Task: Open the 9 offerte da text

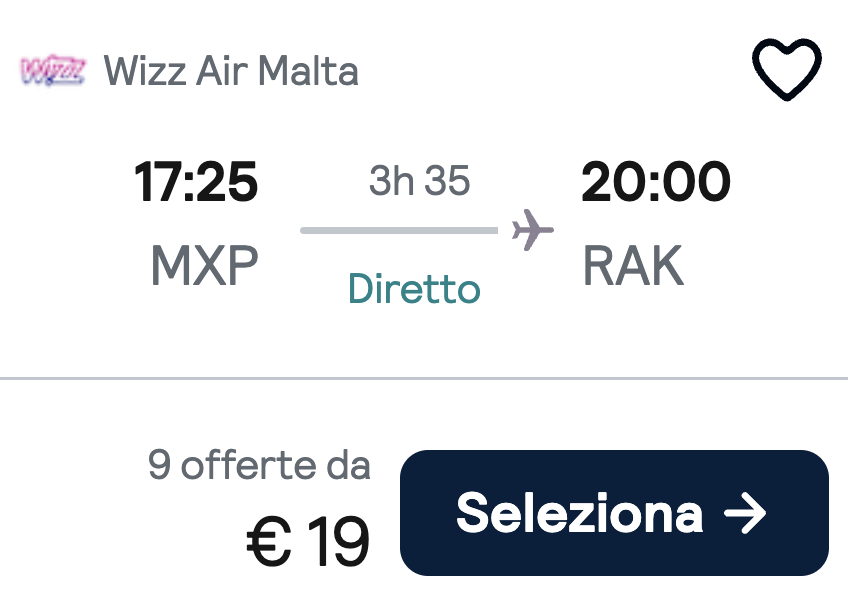Action: [x=259, y=465]
